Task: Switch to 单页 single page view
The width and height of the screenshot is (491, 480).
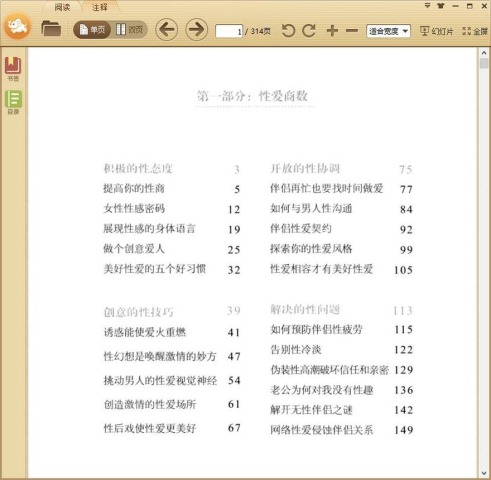Action: tap(92, 30)
